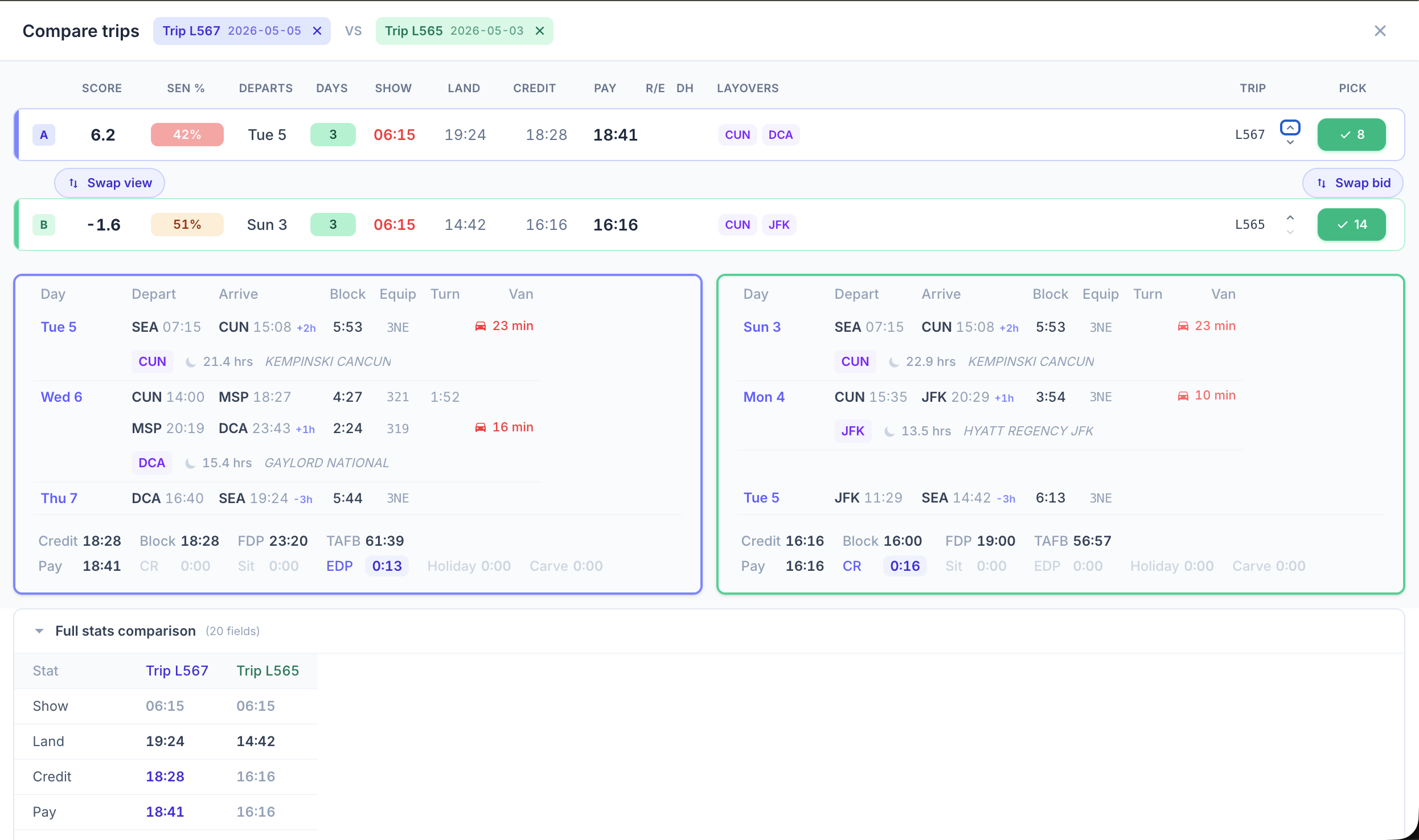Click the SCORE column header
1419x840 pixels.
(x=102, y=88)
